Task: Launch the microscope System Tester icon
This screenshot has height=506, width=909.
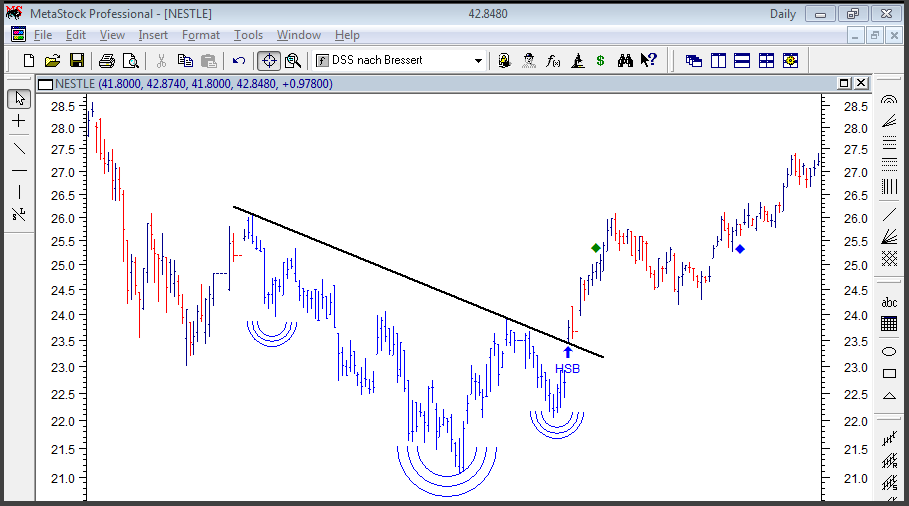Action: point(577,60)
